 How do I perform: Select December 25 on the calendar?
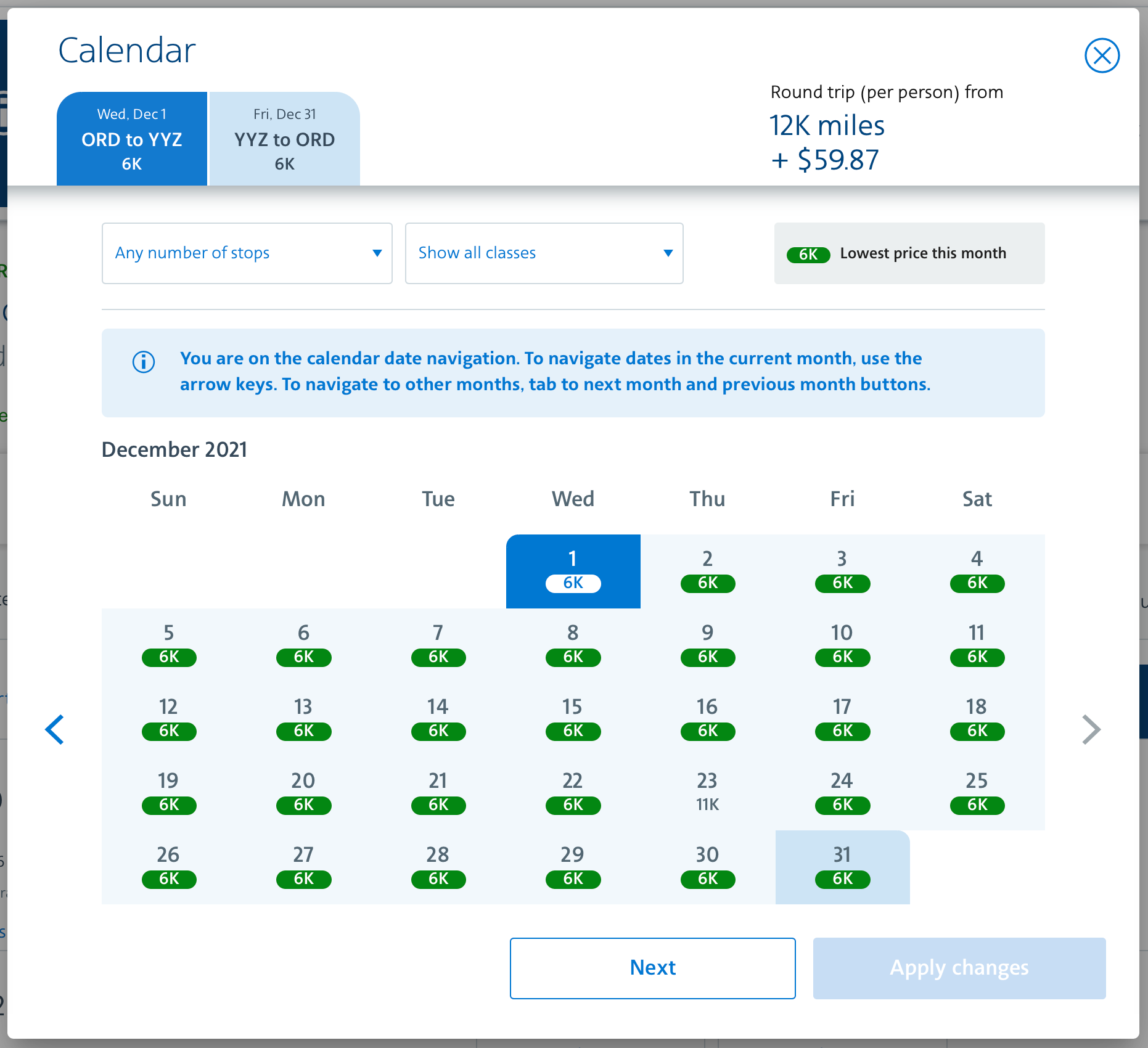click(977, 793)
